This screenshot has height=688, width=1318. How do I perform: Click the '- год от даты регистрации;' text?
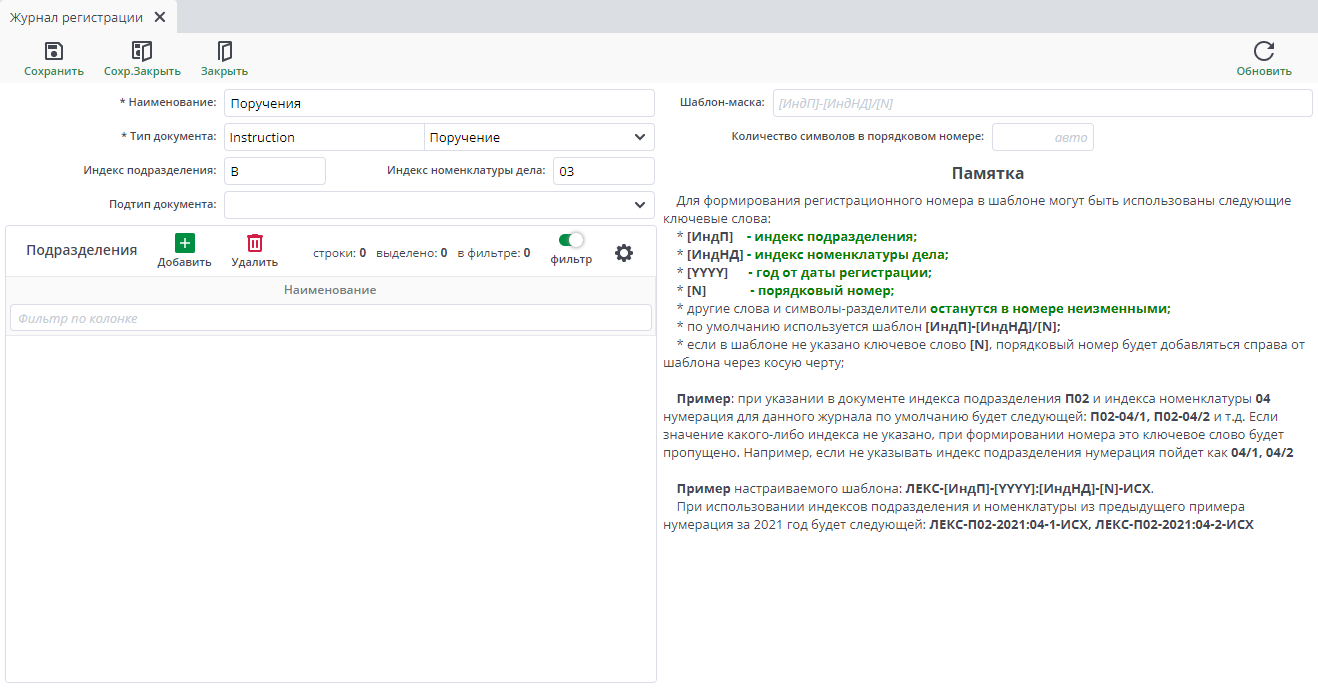click(x=839, y=272)
